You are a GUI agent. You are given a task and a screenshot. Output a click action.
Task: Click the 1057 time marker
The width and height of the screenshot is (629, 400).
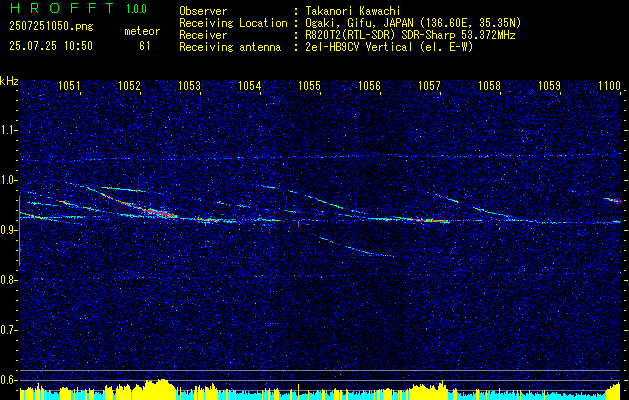[x=429, y=85]
